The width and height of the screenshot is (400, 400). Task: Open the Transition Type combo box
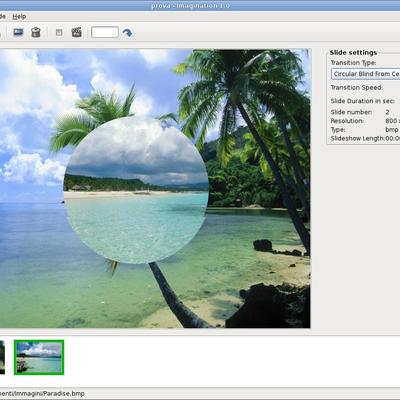(366, 74)
